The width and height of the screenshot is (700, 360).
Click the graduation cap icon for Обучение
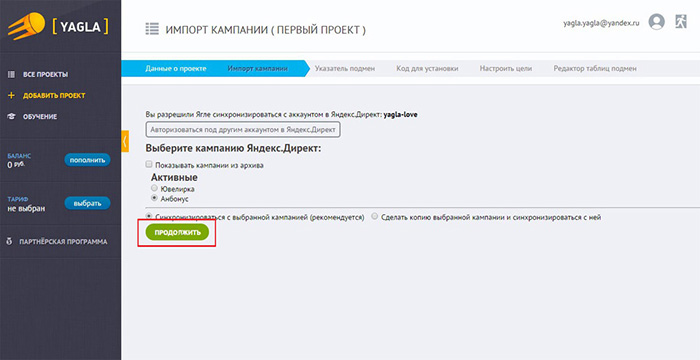pos(12,117)
